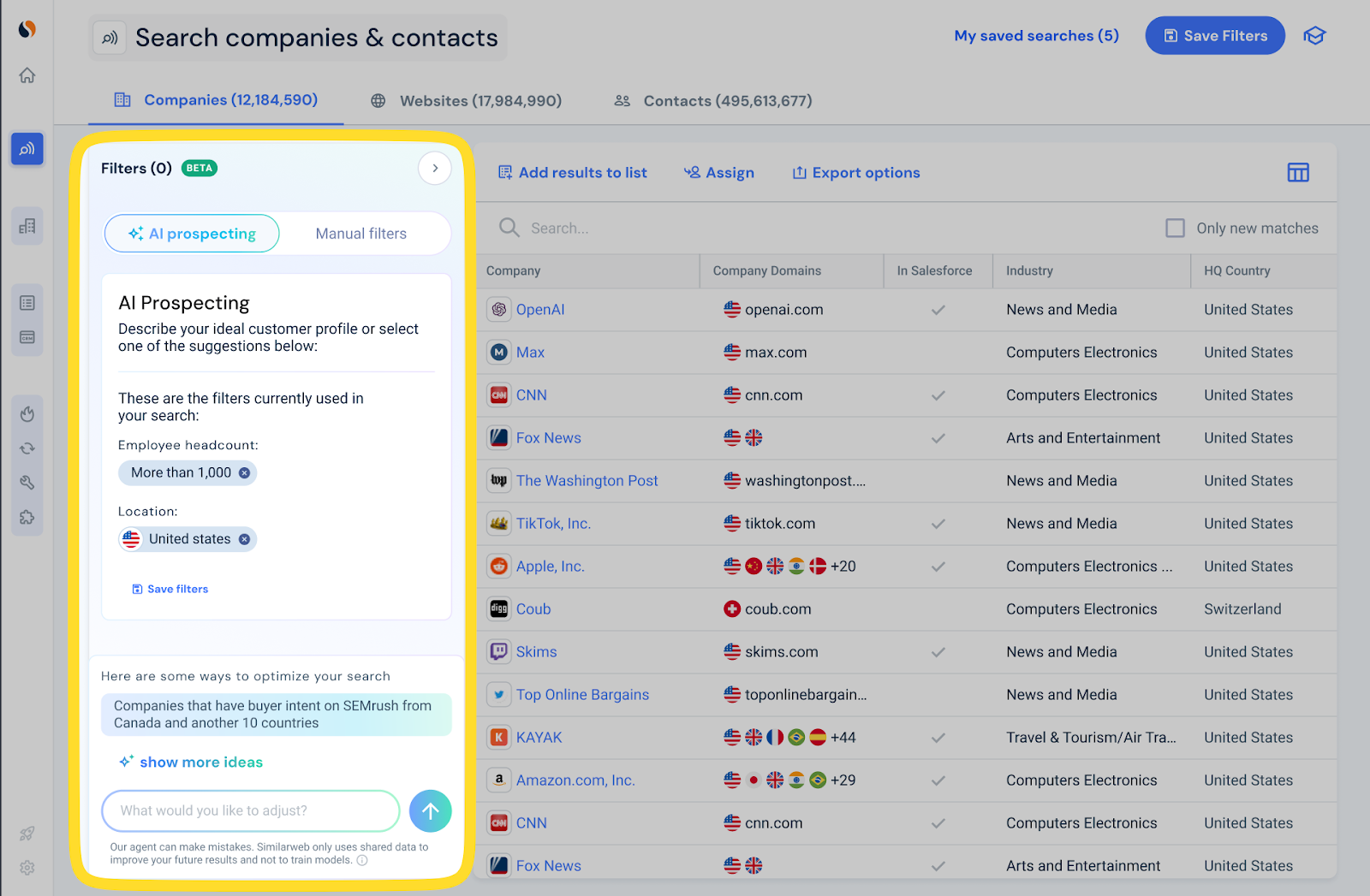Click the OpenAI company logo
Image resolution: width=1370 pixels, height=896 pixels.
point(499,309)
